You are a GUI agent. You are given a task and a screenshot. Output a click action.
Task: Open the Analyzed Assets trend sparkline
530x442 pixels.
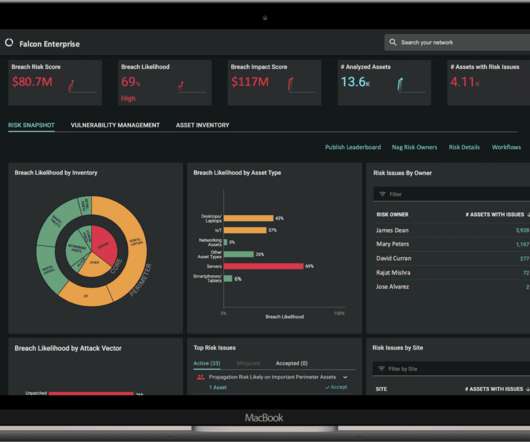click(411, 84)
